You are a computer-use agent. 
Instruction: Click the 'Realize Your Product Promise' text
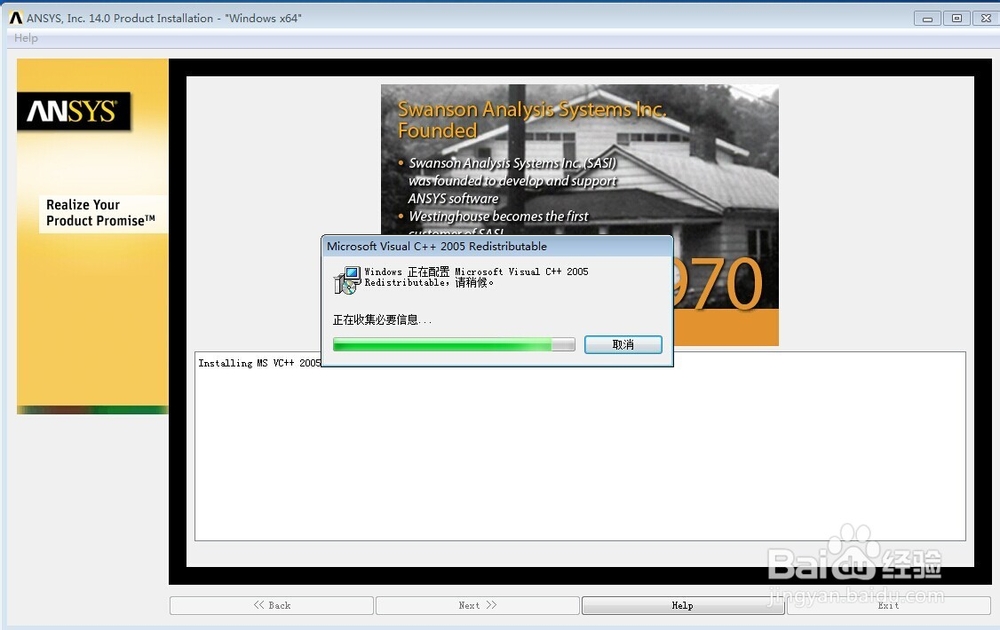coord(101,213)
